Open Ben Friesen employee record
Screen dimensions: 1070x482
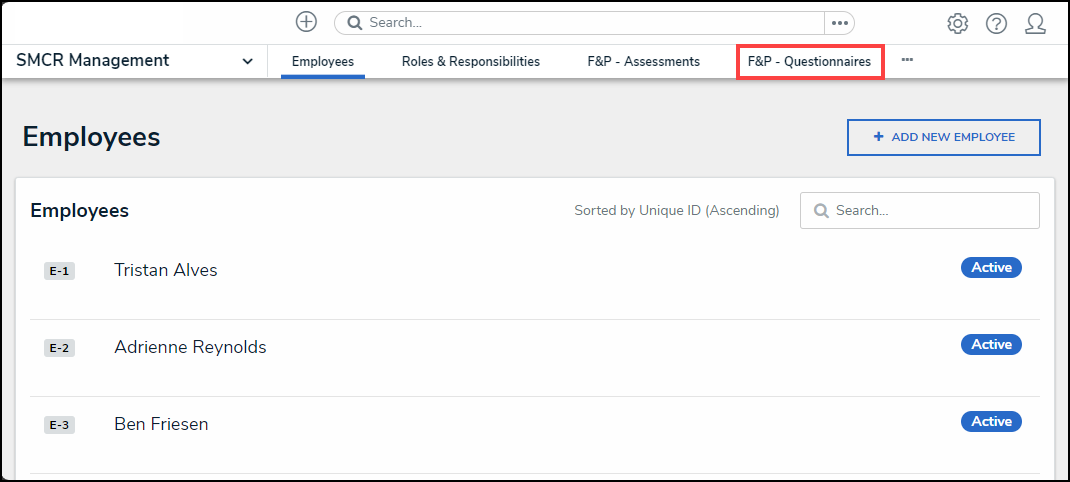(x=161, y=424)
